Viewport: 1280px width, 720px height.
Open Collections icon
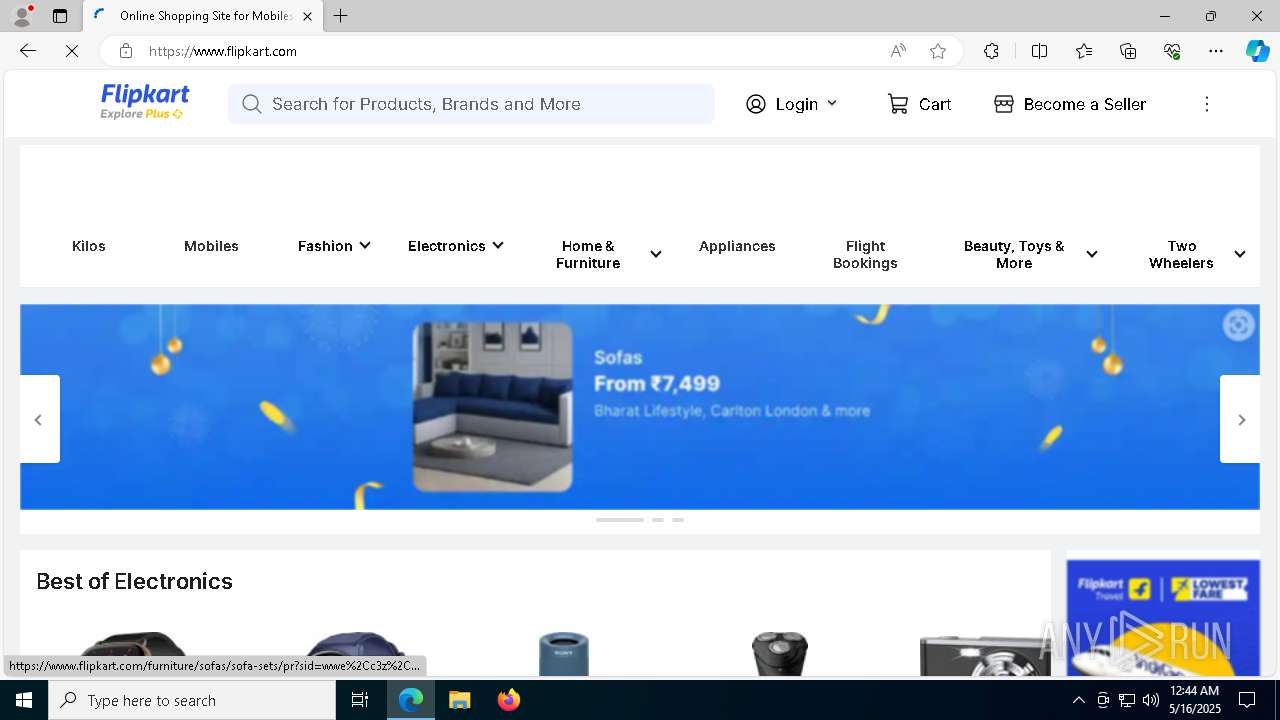point(1128,51)
